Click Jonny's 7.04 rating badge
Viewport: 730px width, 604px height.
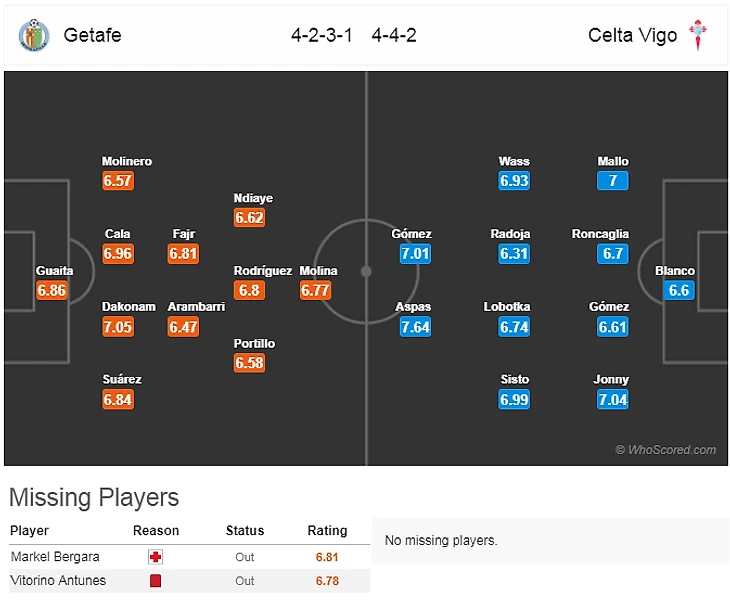tap(612, 400)
